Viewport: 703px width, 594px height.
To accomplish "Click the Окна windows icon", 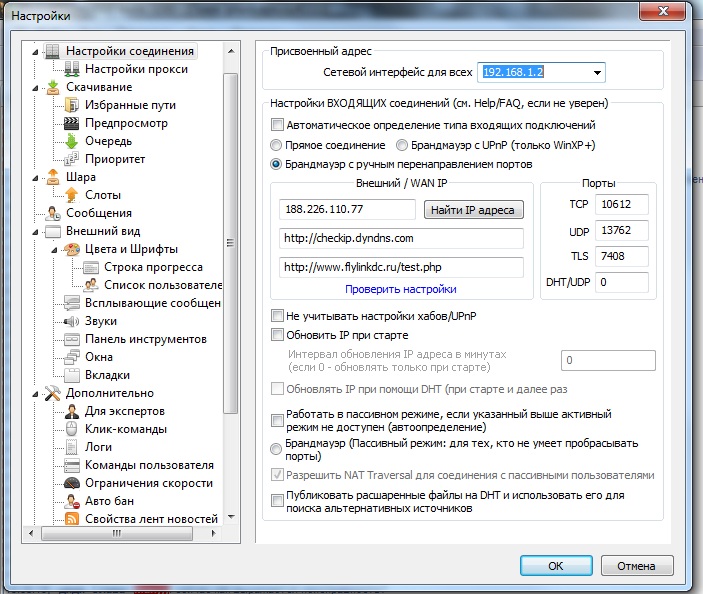I will (x=72, y=357).
